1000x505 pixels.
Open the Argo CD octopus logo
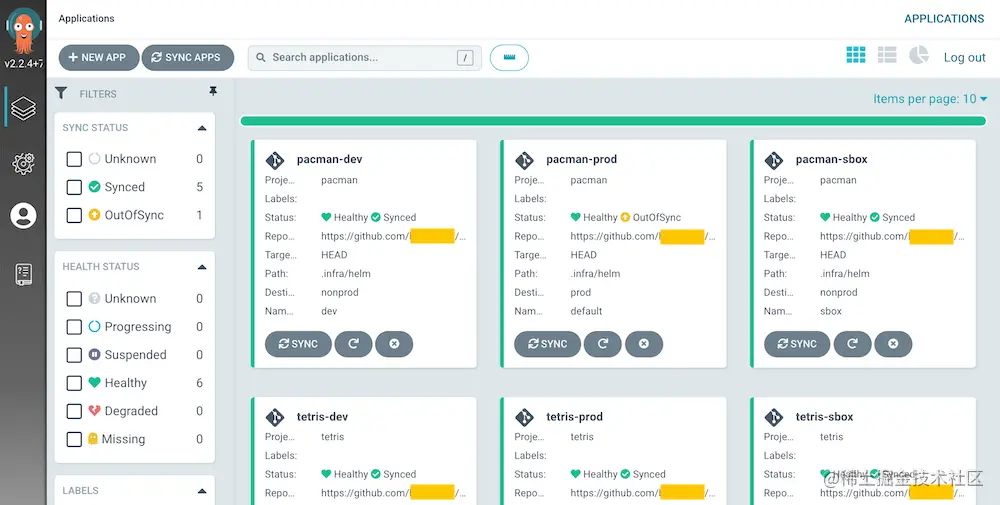point(24,30)
